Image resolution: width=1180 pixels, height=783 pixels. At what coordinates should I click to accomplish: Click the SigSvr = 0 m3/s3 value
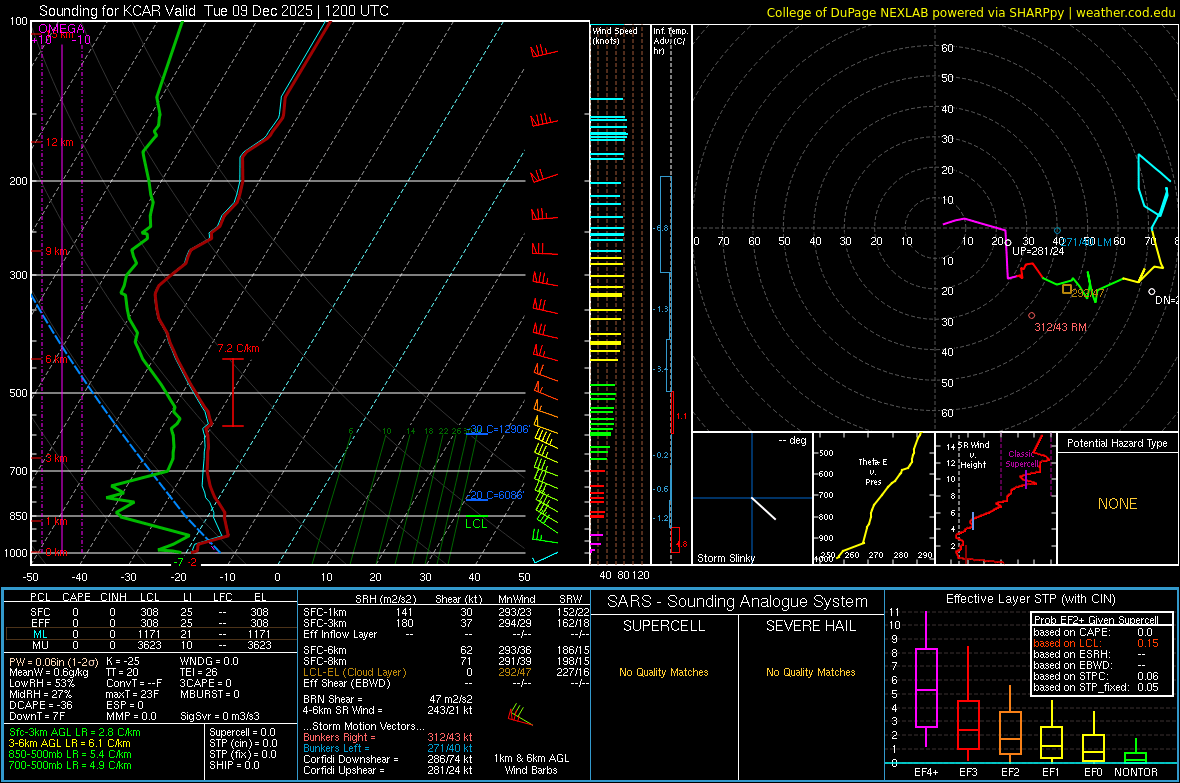click(220, 716)
